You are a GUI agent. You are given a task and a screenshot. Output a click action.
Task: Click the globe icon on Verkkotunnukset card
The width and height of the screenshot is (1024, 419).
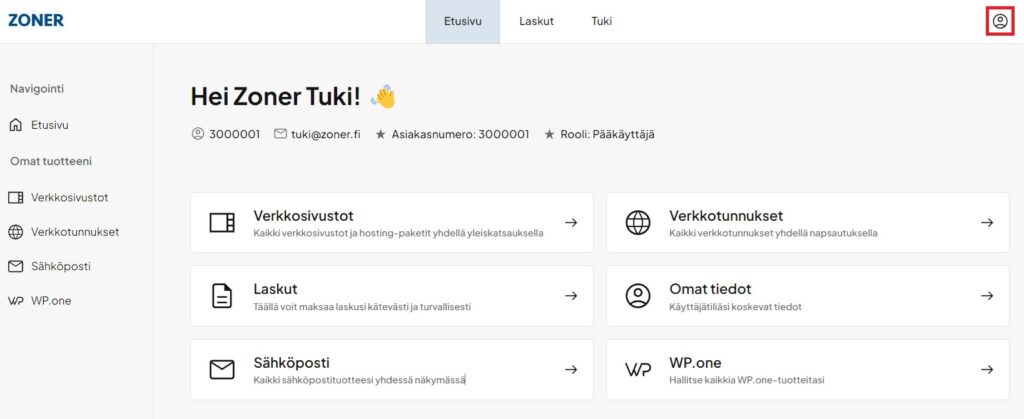tap(637, 222)
